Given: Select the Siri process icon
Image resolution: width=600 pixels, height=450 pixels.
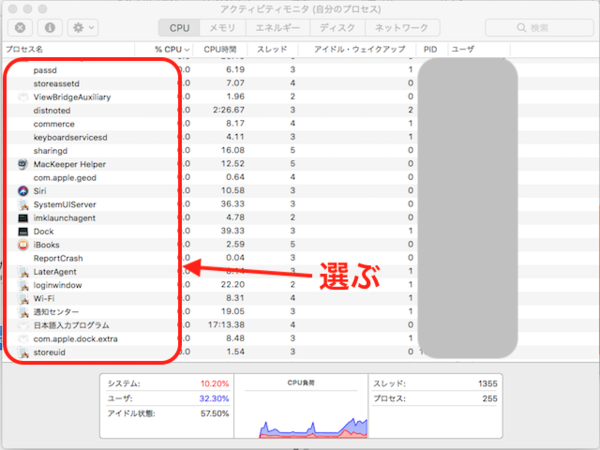Looking at the screenshot, I should click(x=24, y=191).
